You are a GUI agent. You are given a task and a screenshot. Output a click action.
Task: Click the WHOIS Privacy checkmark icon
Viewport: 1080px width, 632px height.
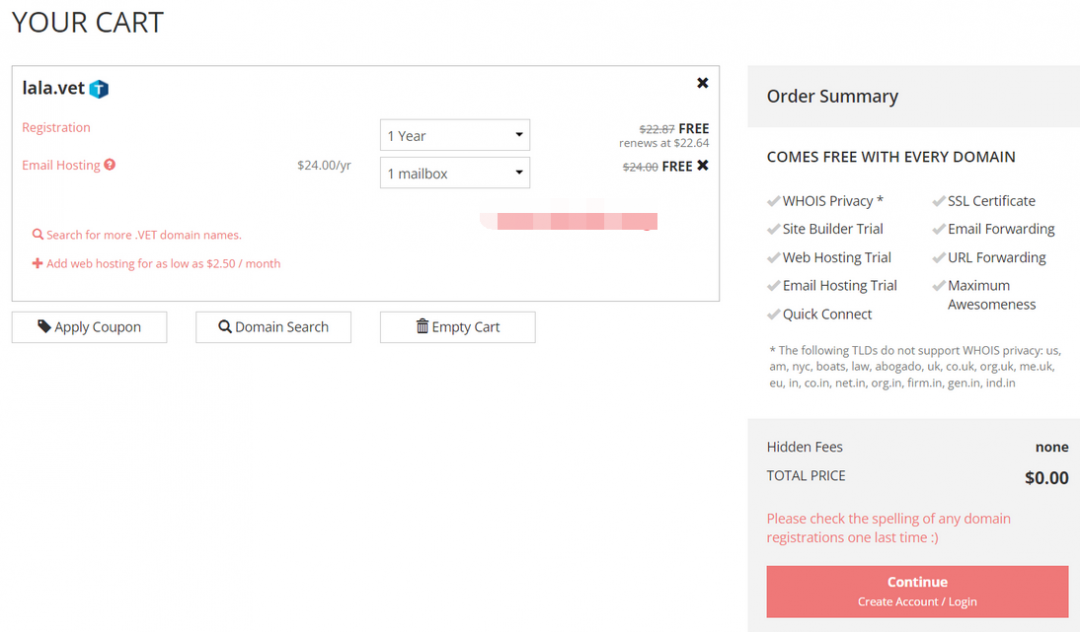773,201
